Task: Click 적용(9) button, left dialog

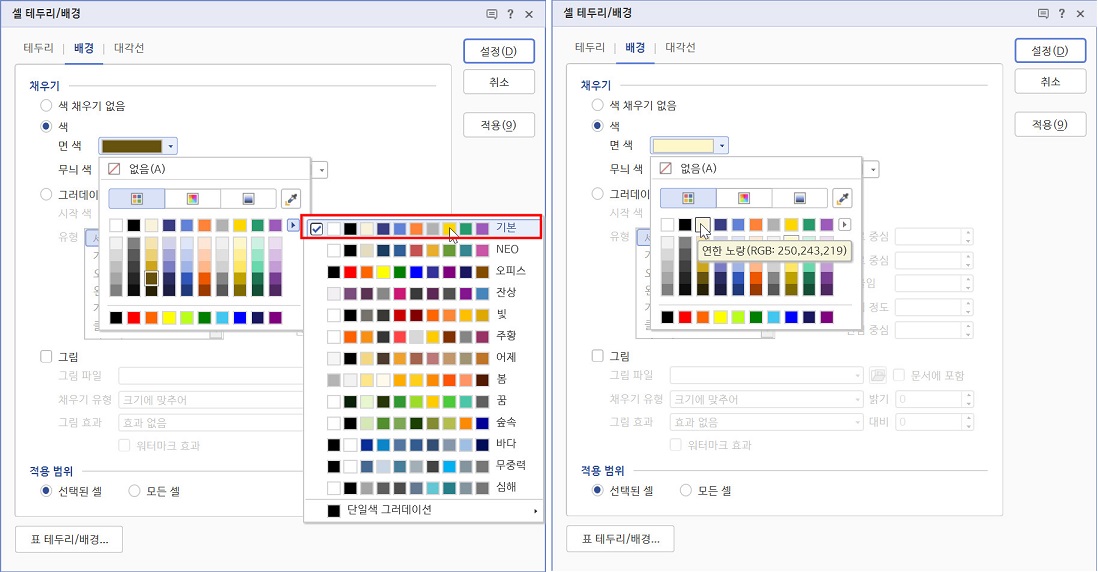Action: (x=499, y=125)
